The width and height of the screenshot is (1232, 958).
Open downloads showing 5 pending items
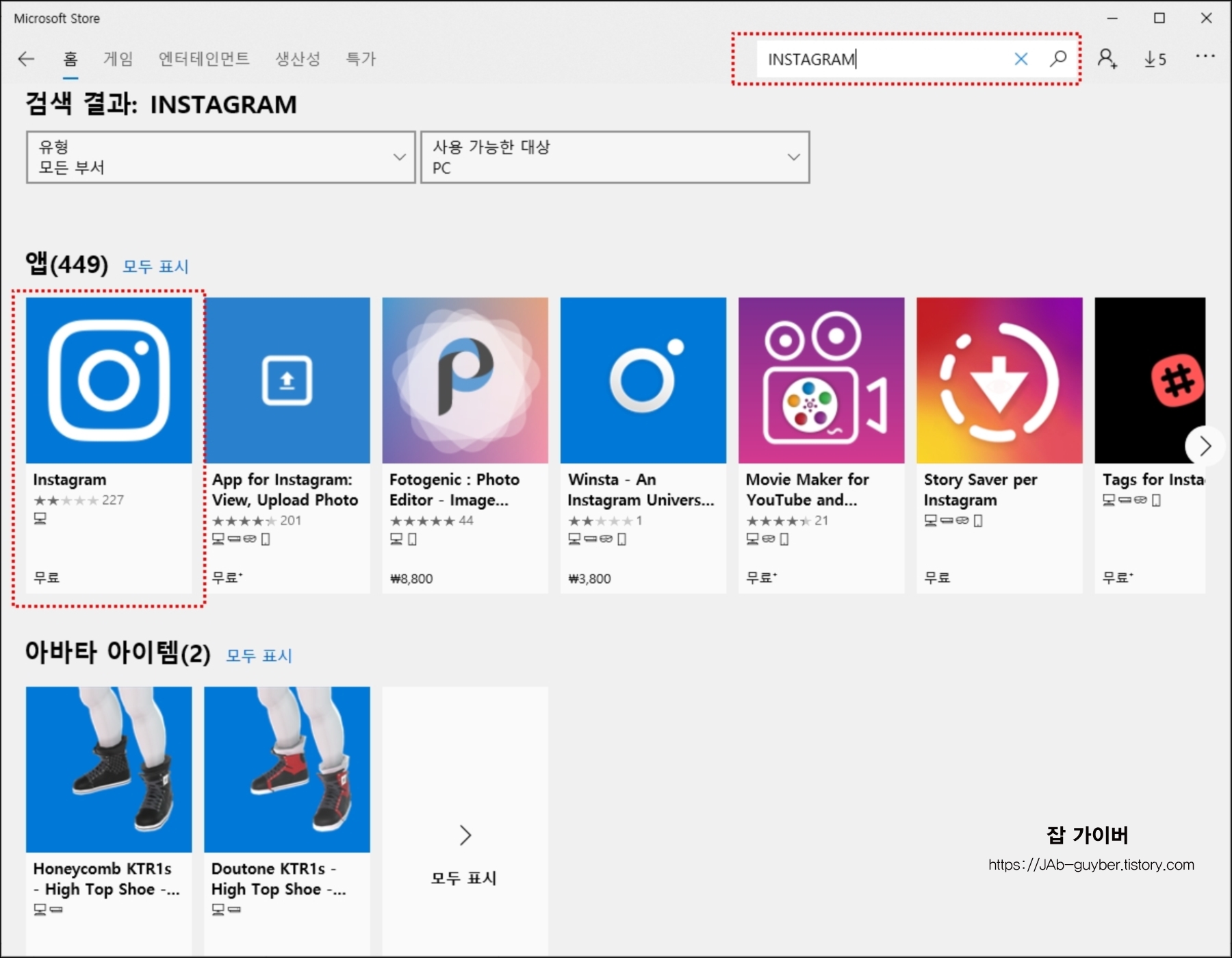point(1155,59)
